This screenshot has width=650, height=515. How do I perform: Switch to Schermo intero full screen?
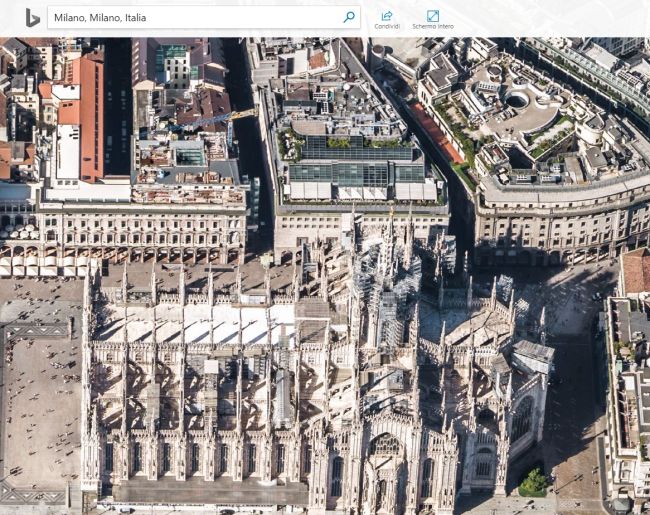(433, 20)
